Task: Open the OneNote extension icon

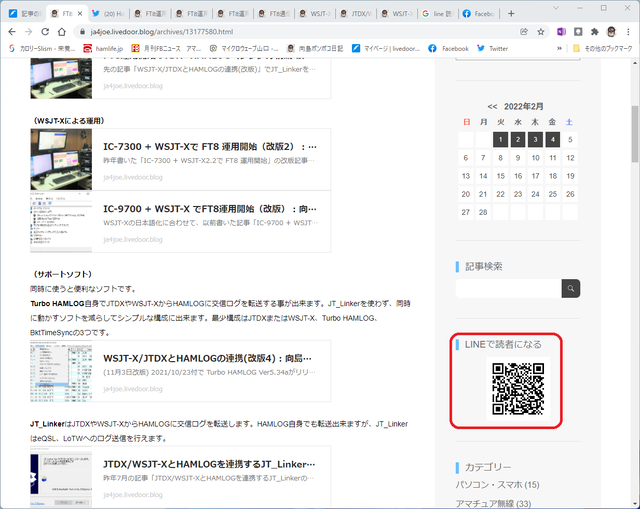Action: (x=561, y=32)
